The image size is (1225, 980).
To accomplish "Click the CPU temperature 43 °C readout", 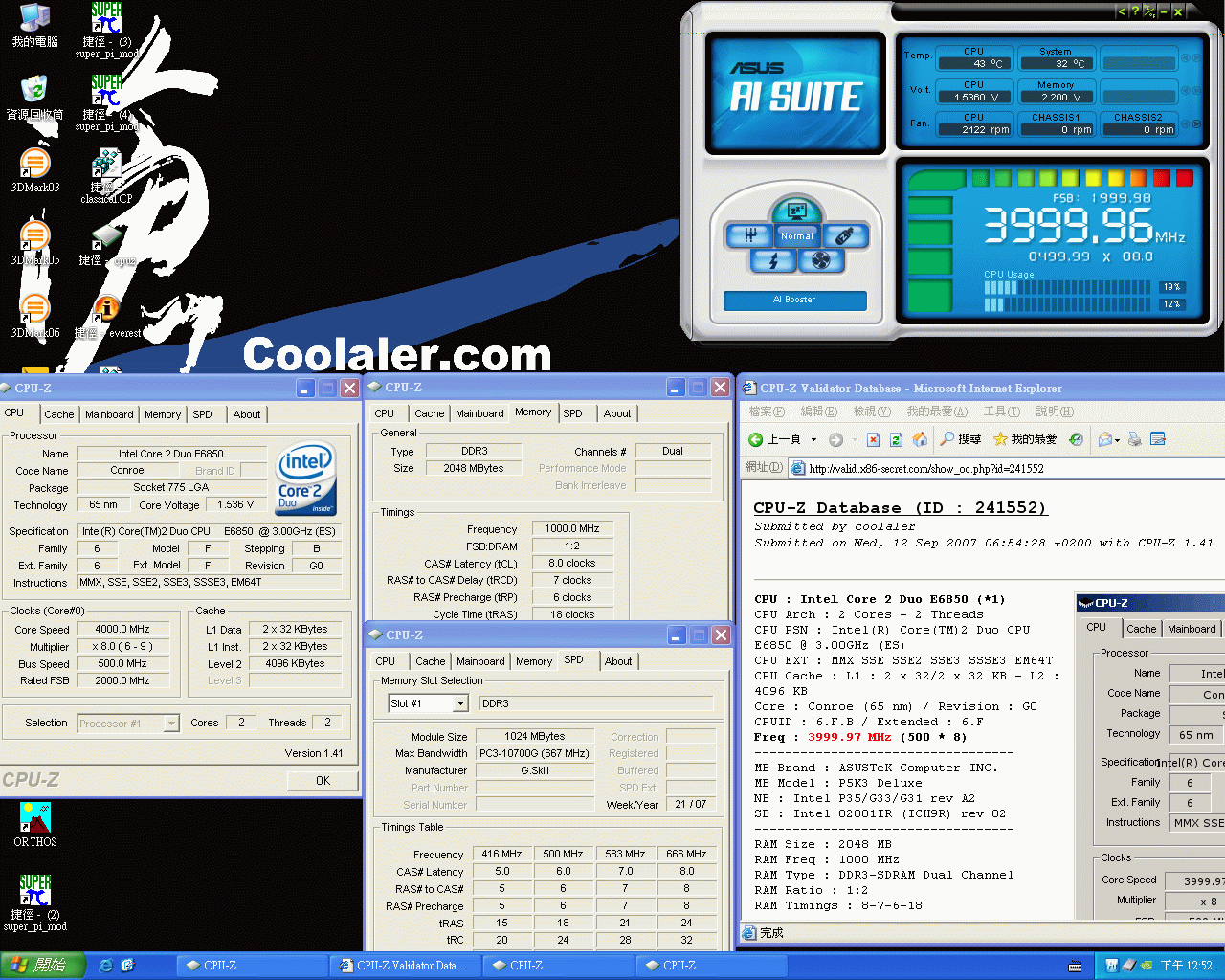I will click(x=974, y=63).
